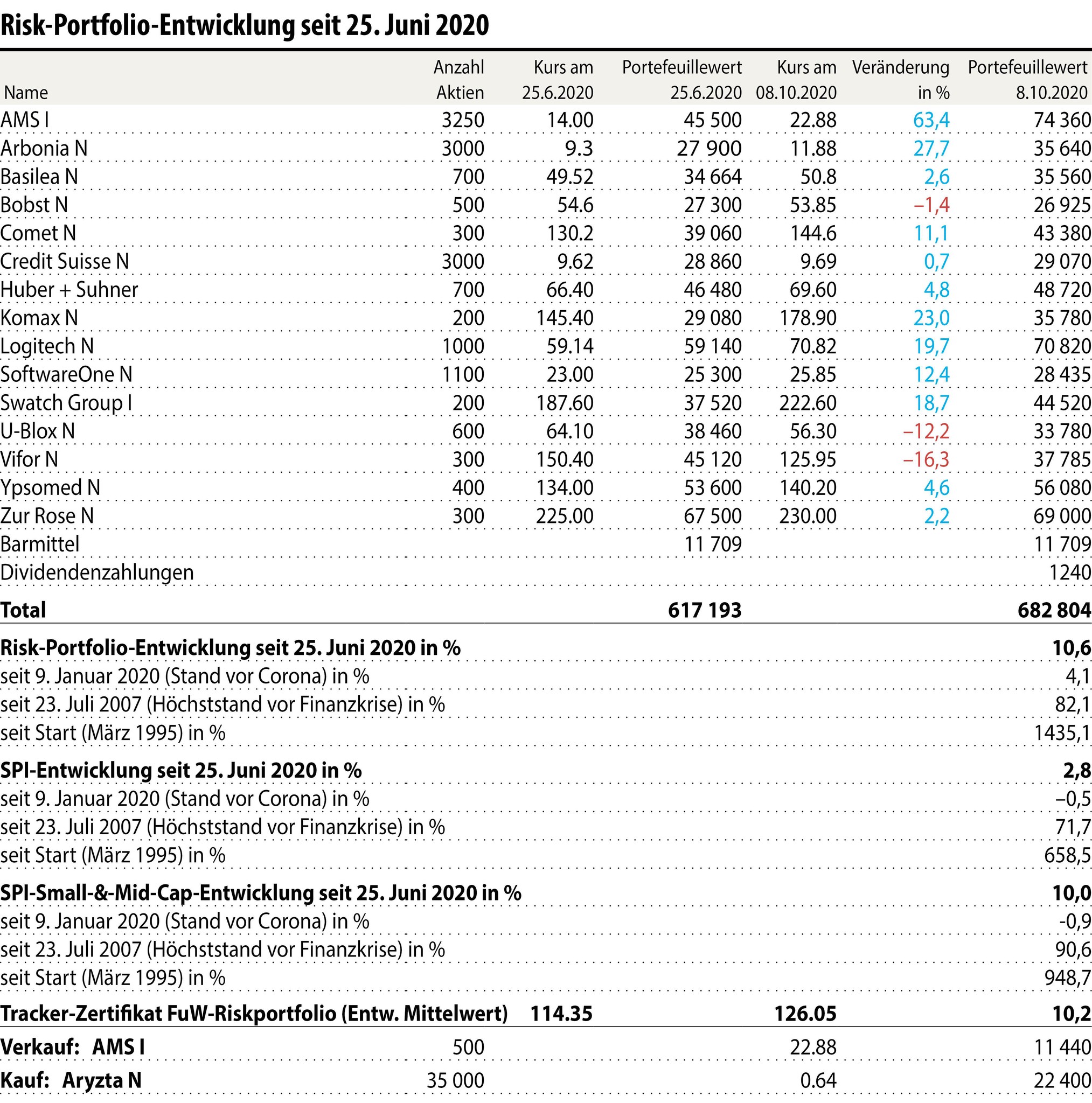Click the Dividendenzahlungen value 1240

tap(1069, 572)
